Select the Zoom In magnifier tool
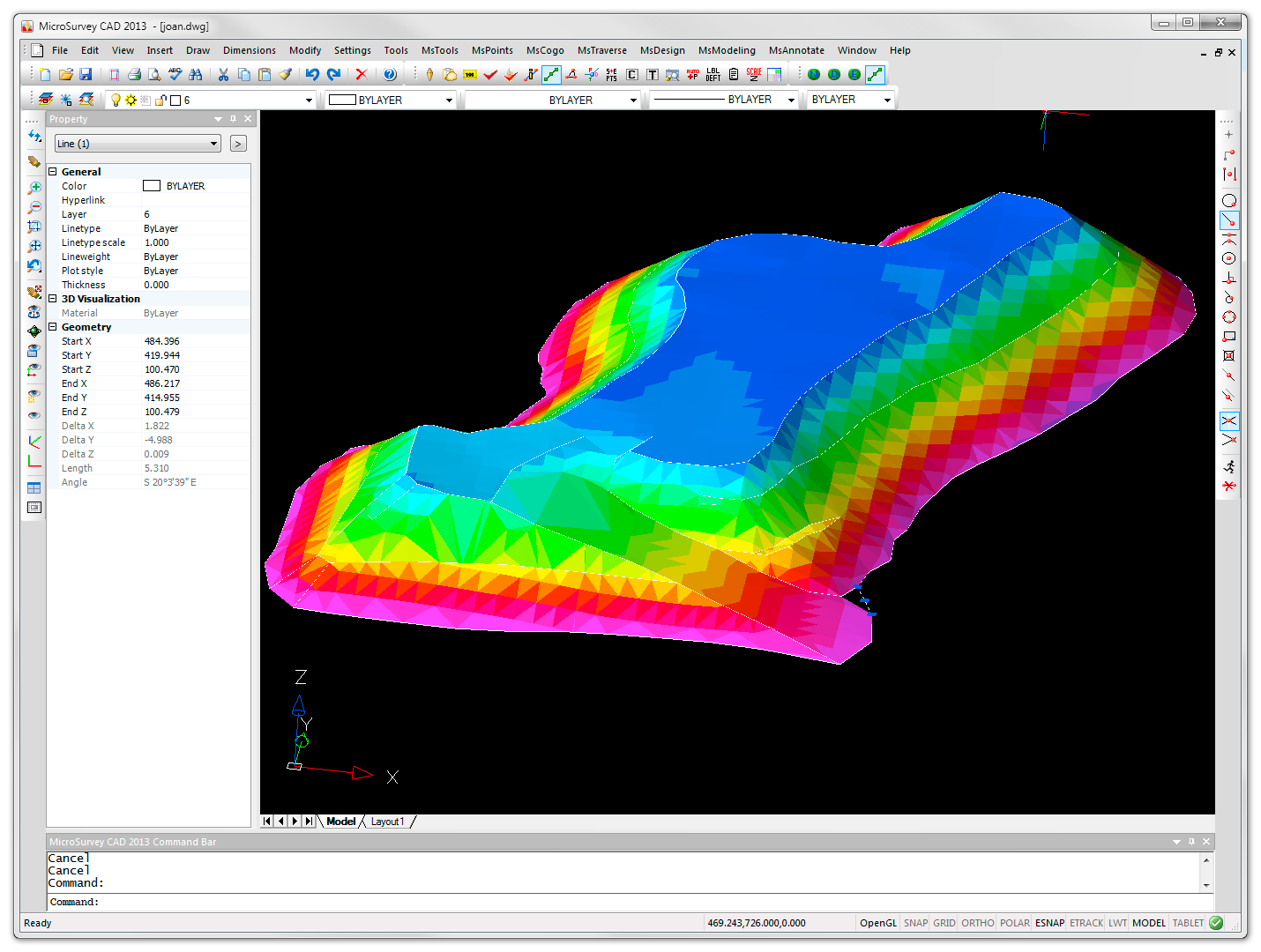The image size is (1261, 952). point(34,188)
